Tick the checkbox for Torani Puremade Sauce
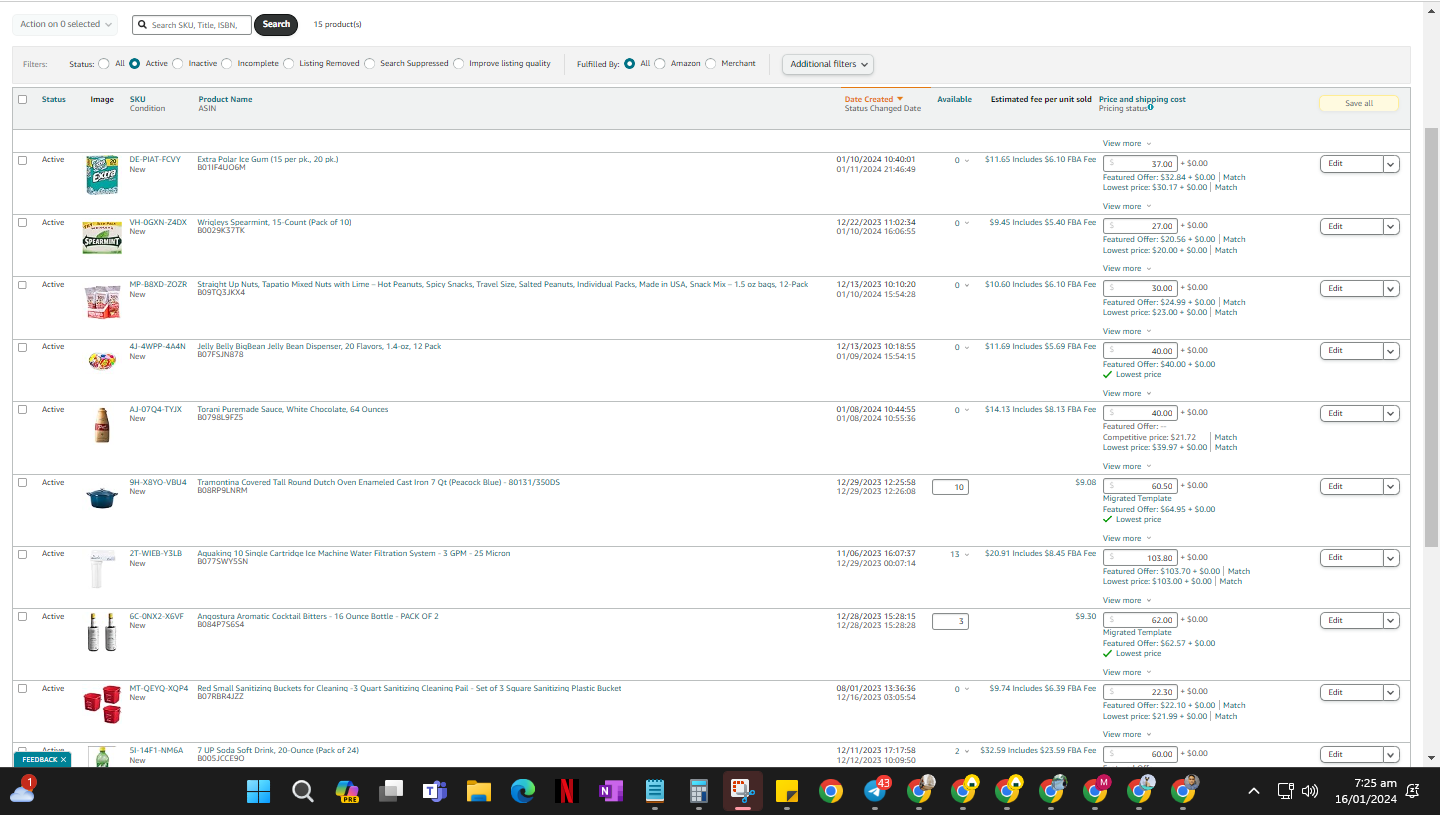 coord(23,409)
